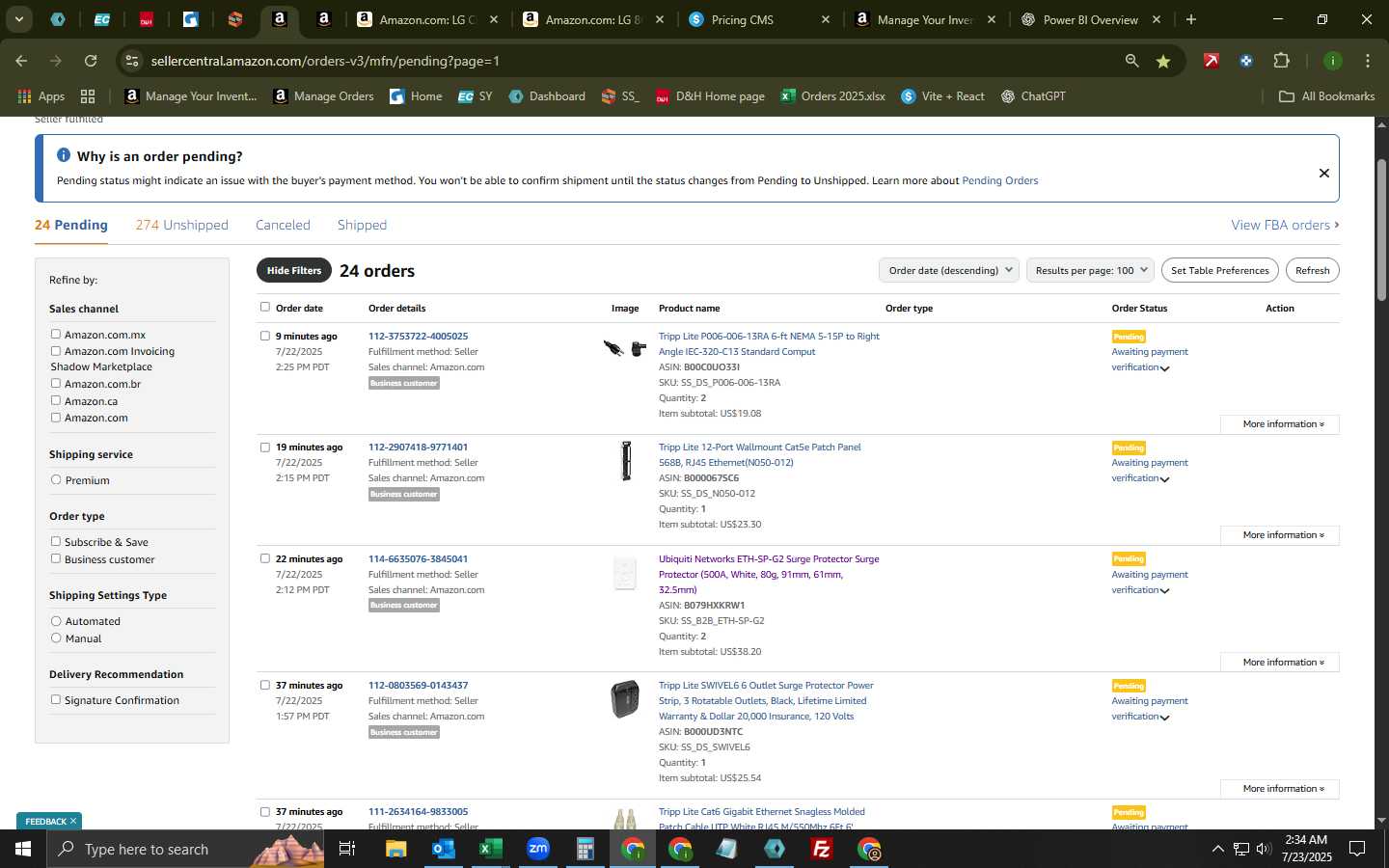Open Outlook from the taskbar
This screenshot has height=868, width=1389.
pyautogui.click(x=443, y=849)
